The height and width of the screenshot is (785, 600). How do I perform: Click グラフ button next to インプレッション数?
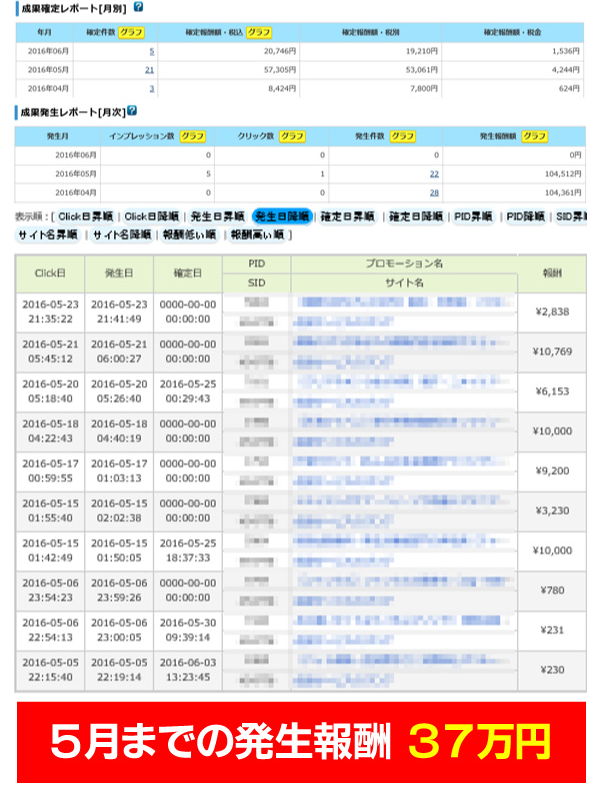click(192, 136)
